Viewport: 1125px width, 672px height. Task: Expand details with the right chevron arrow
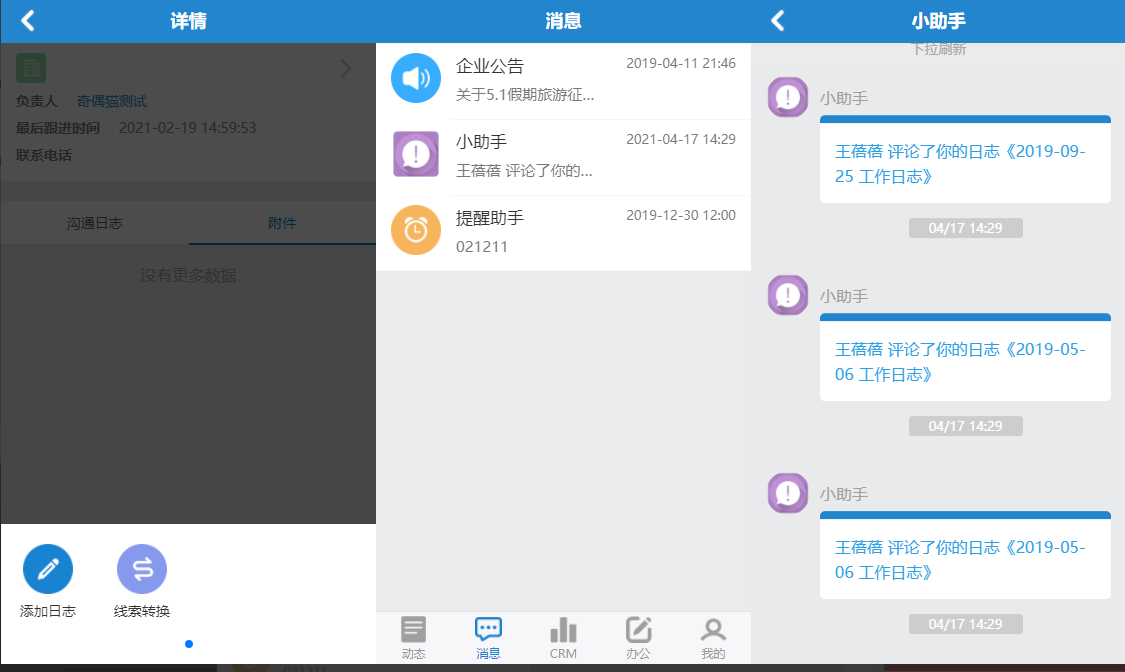click(x=346, y=69)
